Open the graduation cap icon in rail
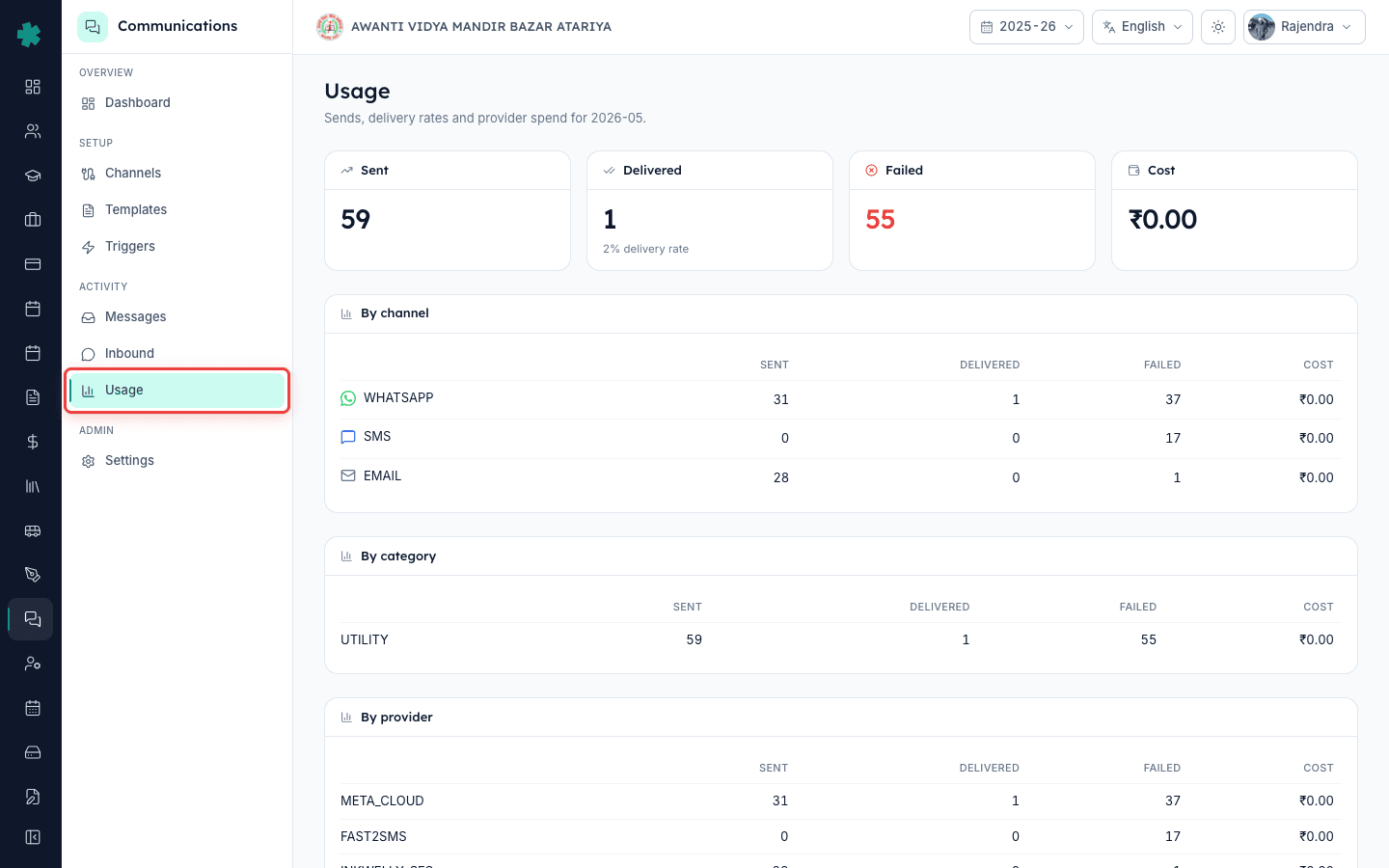This screenshot has width=1389, height=868. [x=33, y=176]
